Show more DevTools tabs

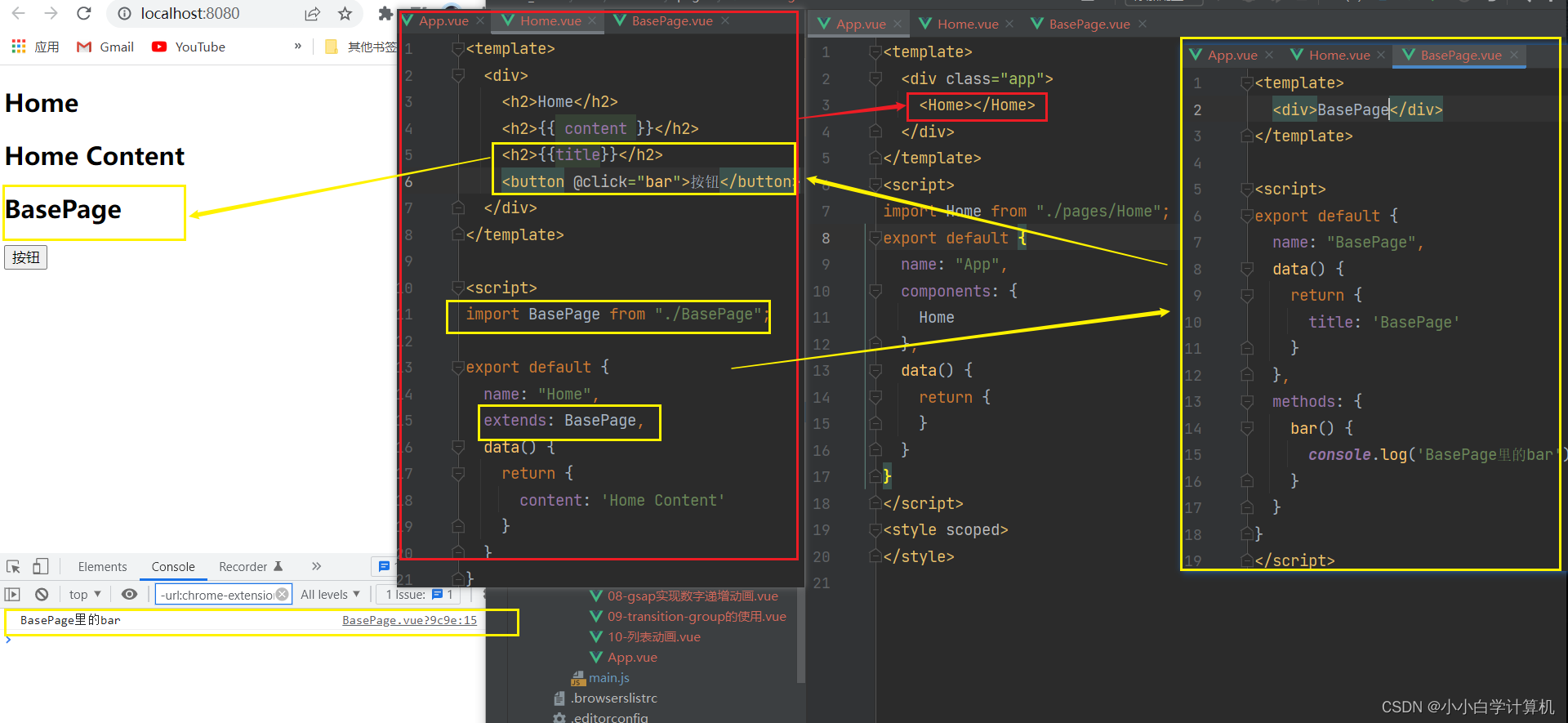[316, 566]
